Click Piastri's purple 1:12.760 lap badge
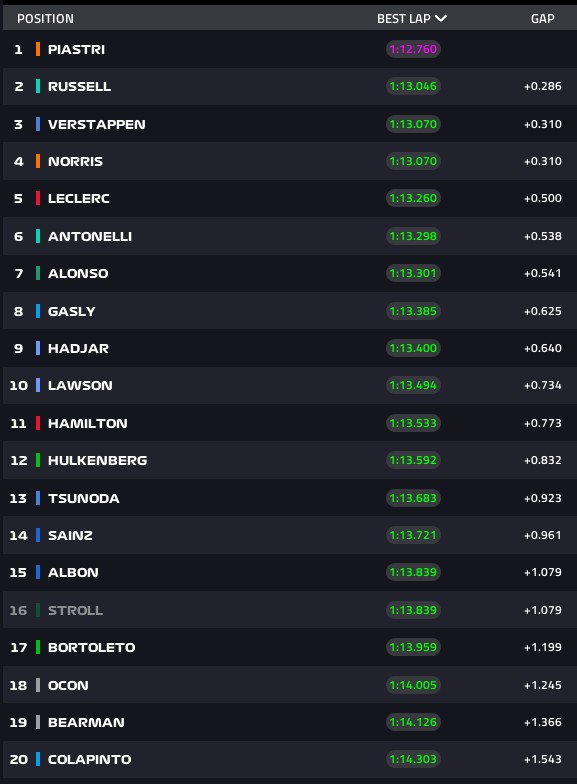 [x=413, y=49]
